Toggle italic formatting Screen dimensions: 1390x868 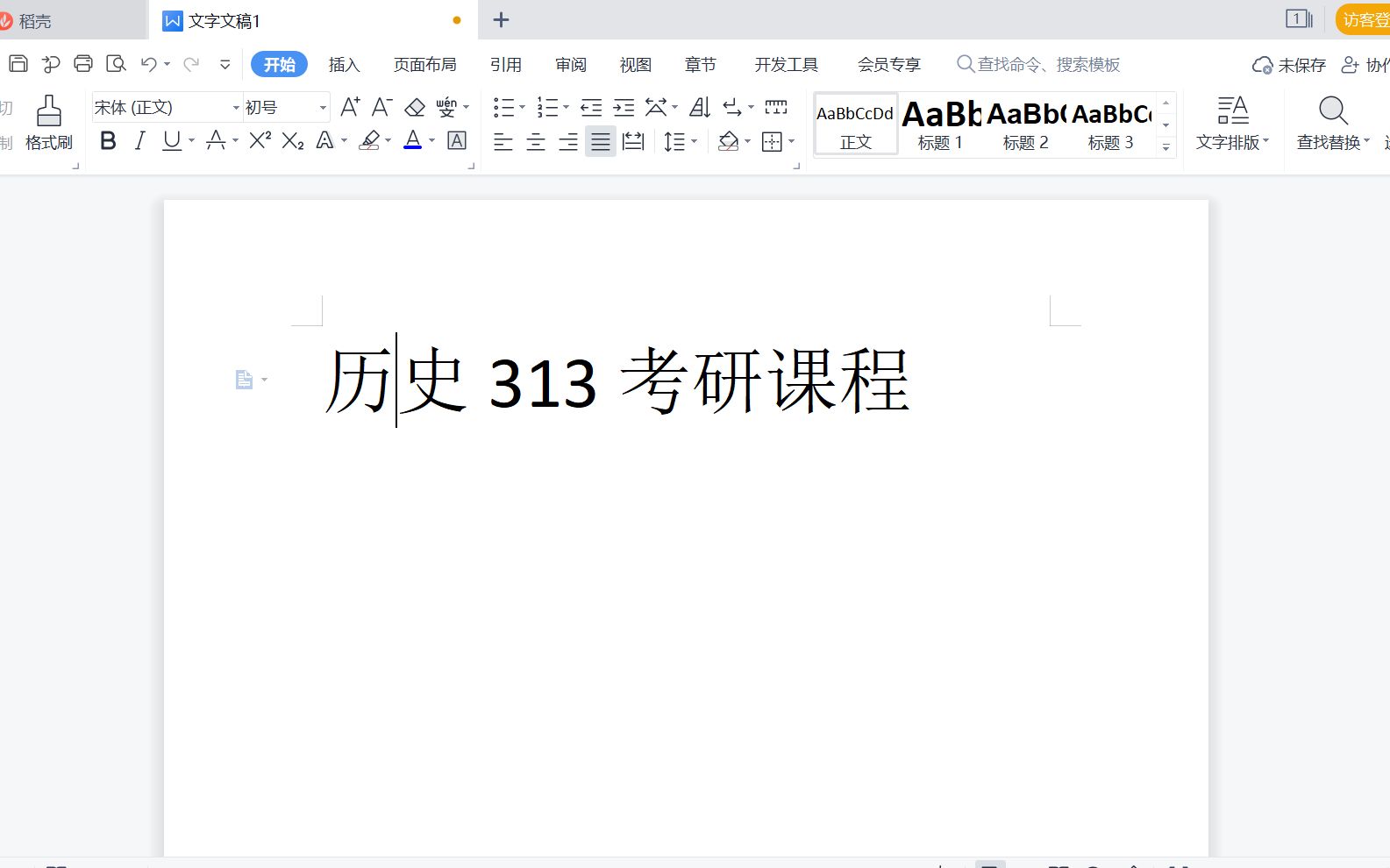tap(139, 140)
